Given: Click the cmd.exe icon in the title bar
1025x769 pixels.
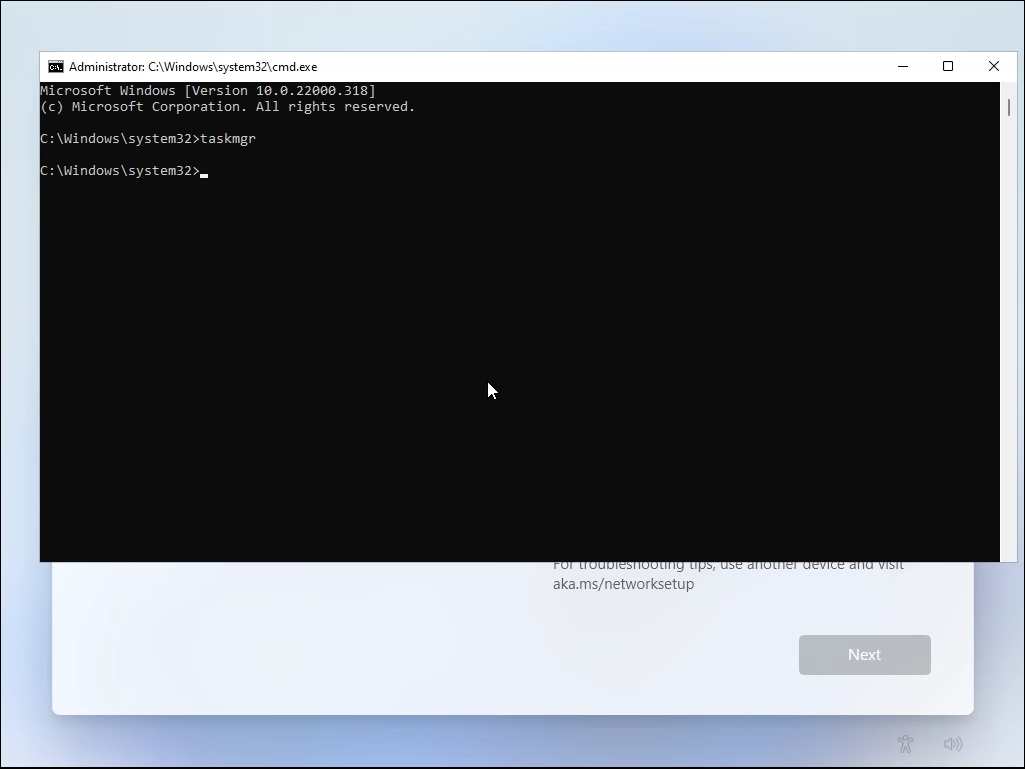Looking at the screenshot, I should pyautogui.click(x=55, y=66).
